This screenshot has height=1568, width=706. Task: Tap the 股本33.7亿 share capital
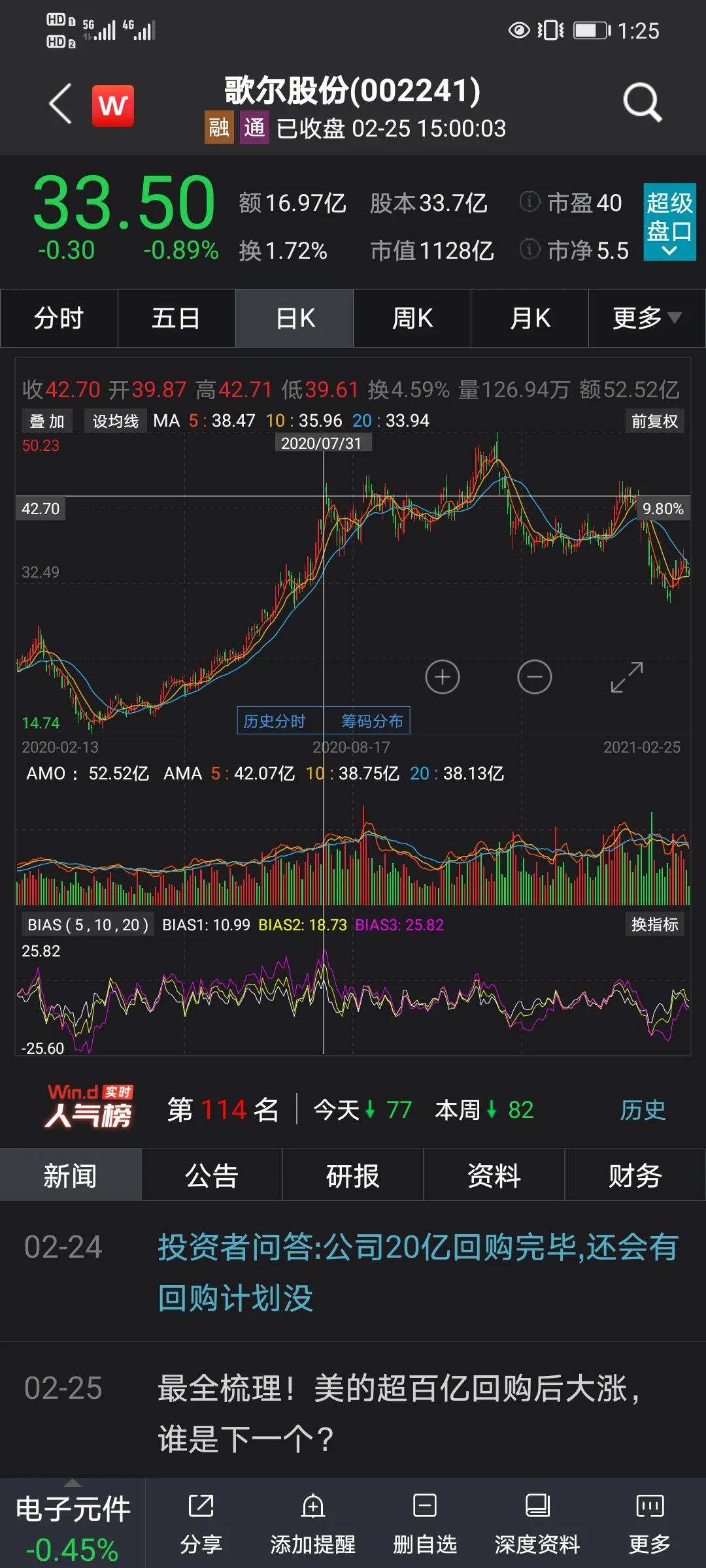429,203
